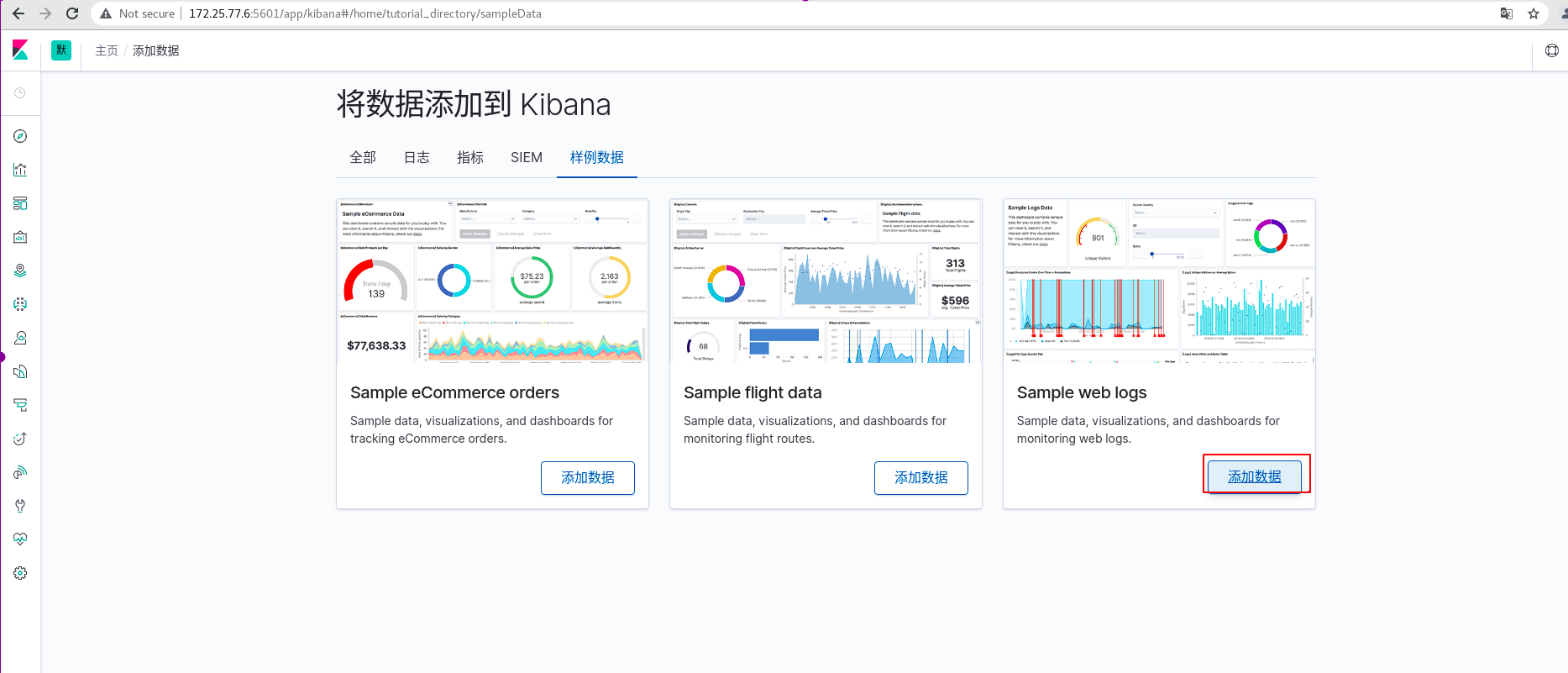
Task: Open SIEM icon in sidebar
Action: pos(20,472)
